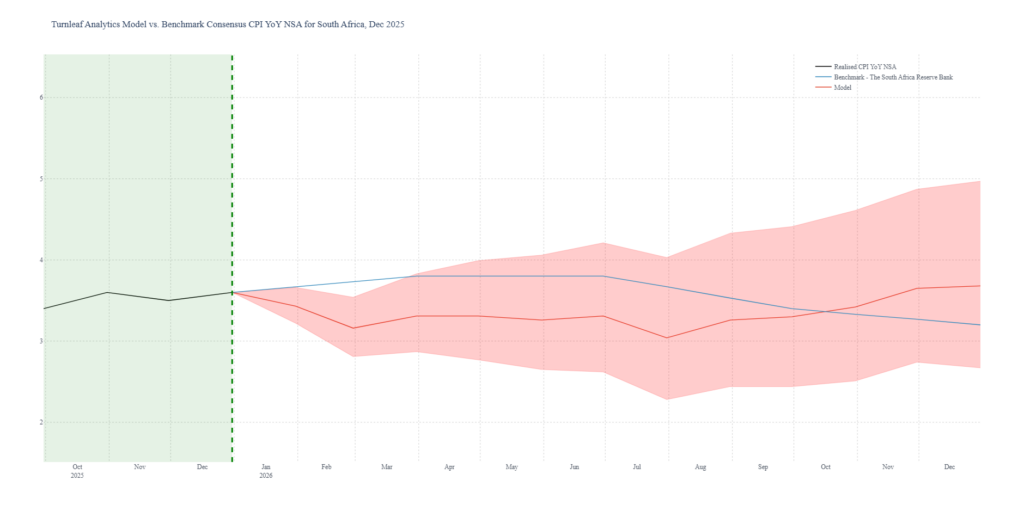Click the y-axis value 5 label
1024x505 pixels.
click(x=41, y=179)
